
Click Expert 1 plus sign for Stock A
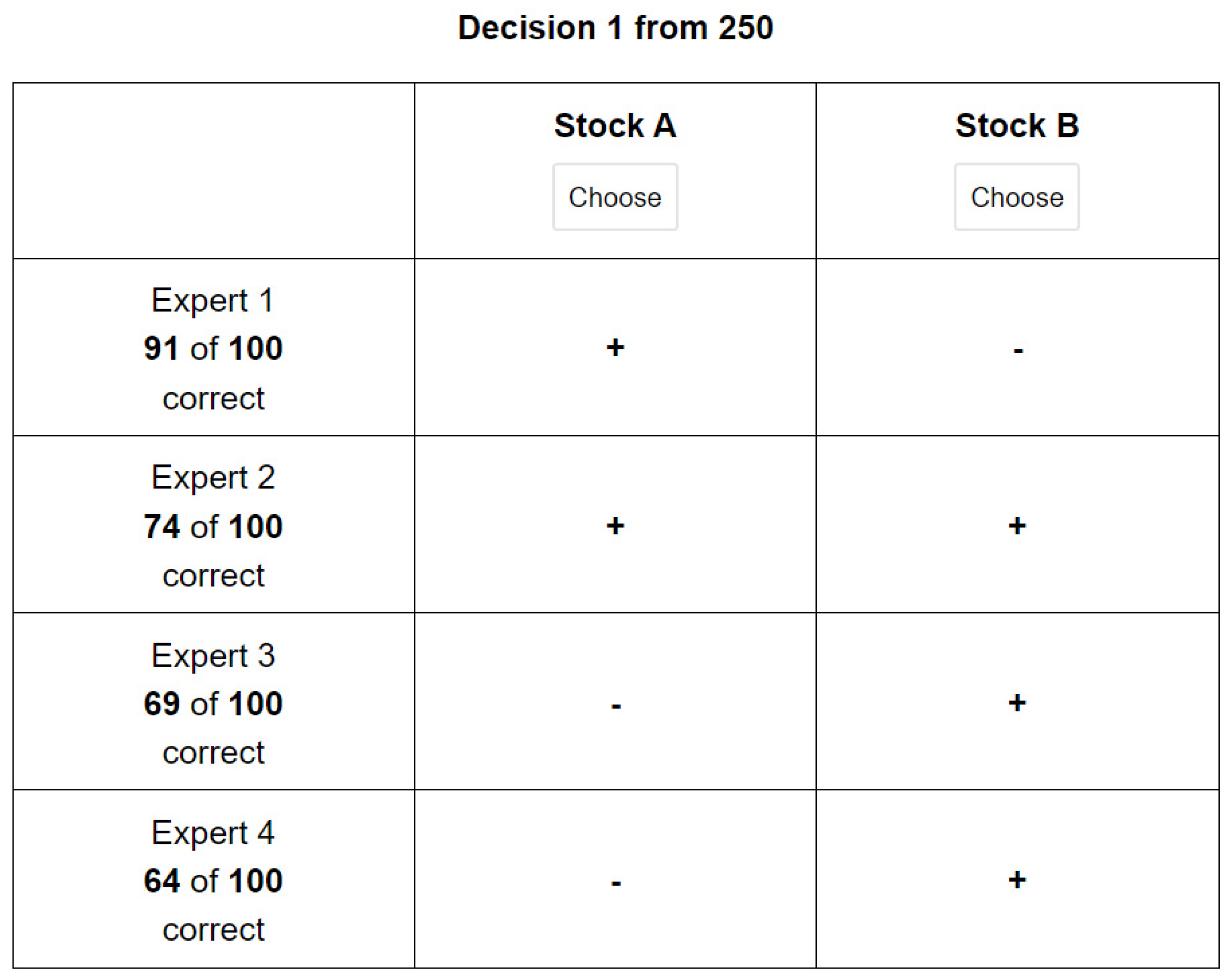click(x=615, y=347)
